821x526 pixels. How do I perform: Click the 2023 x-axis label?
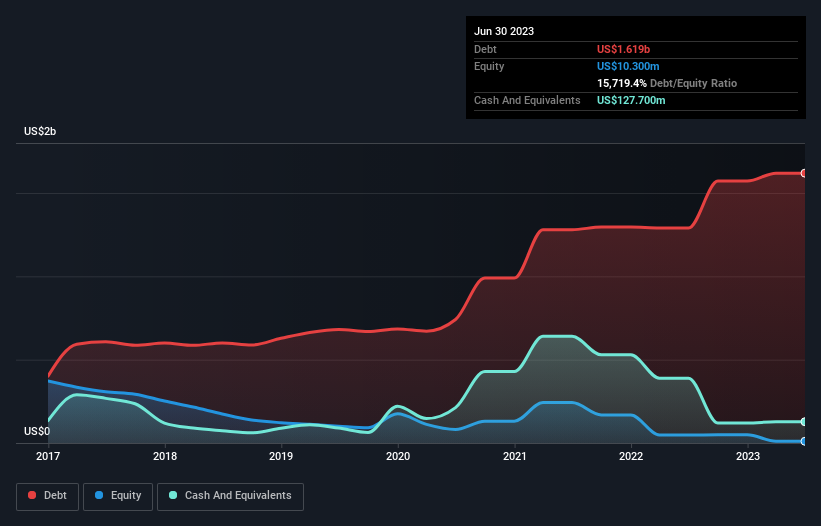[748, 456]
